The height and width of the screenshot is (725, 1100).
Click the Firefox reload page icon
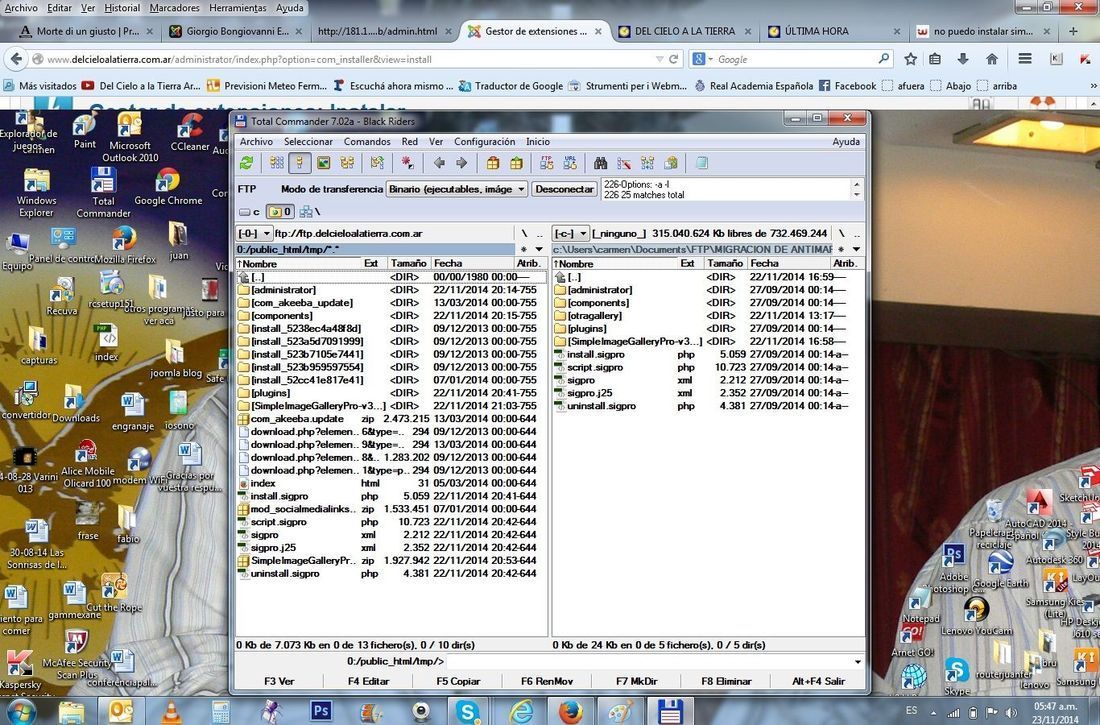pos(673,60)
